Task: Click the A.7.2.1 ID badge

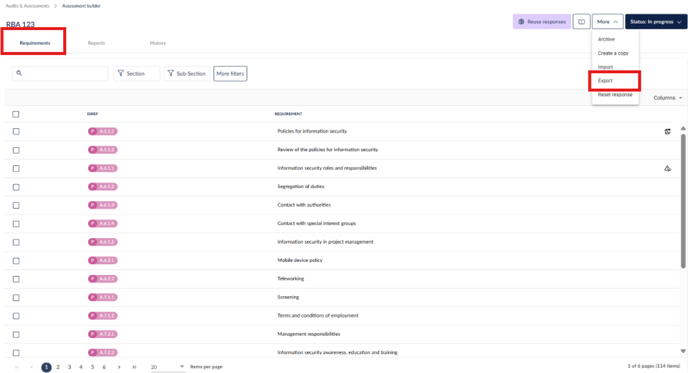Action: [x=103, y=334]
